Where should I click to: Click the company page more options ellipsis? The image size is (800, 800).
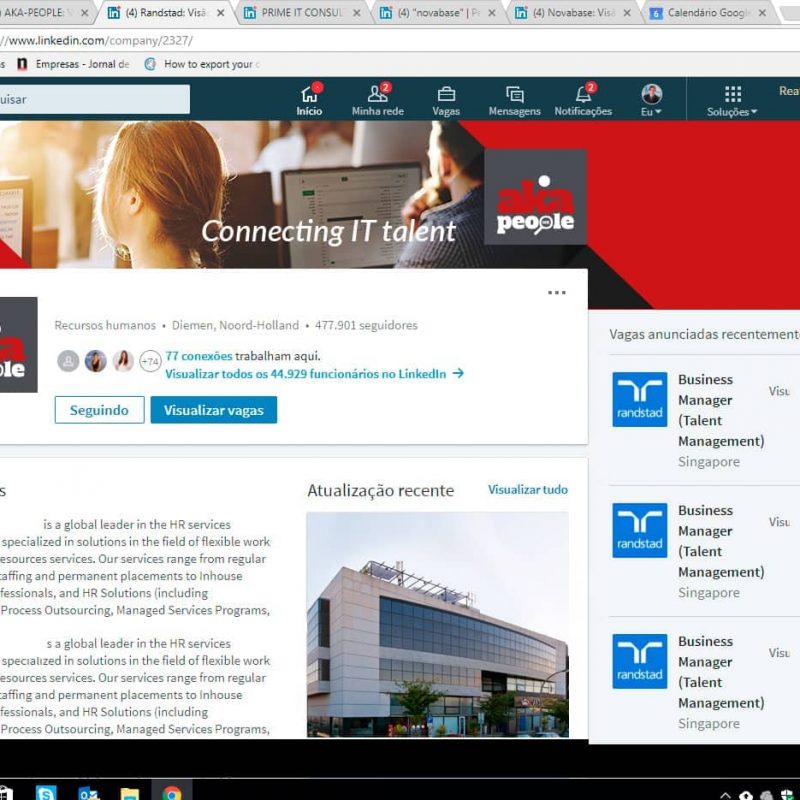pyautogui.click(x=557, y=292)
